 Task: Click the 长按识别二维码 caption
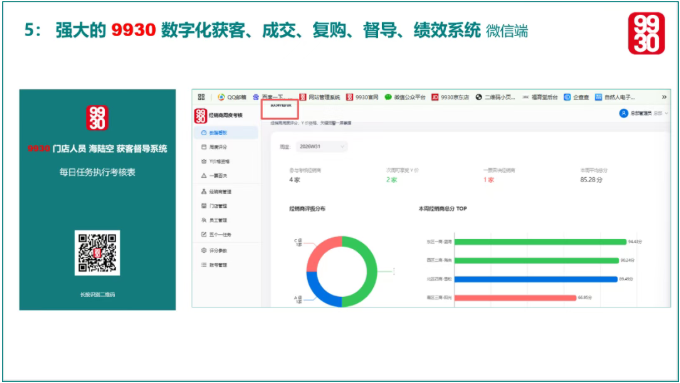[97, 295]
